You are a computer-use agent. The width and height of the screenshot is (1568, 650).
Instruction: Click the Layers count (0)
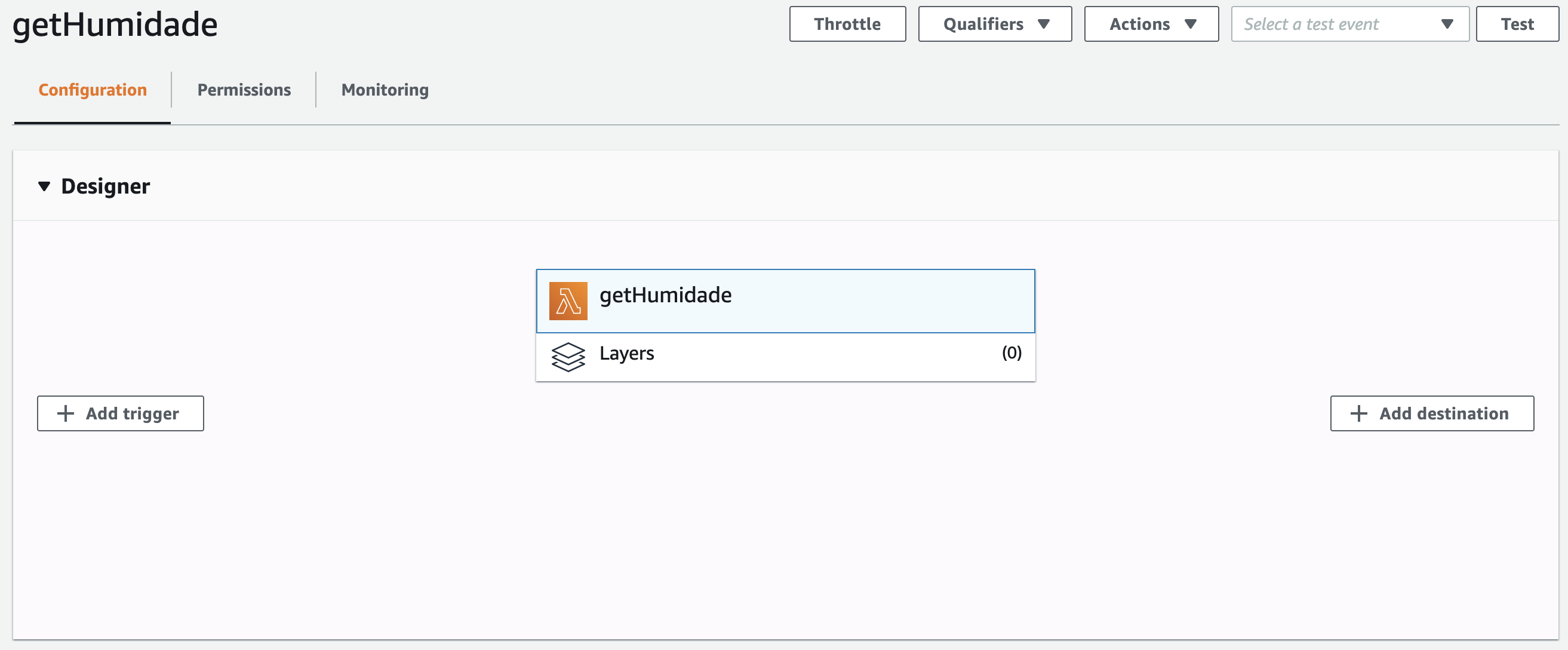tap(1011, 352)
